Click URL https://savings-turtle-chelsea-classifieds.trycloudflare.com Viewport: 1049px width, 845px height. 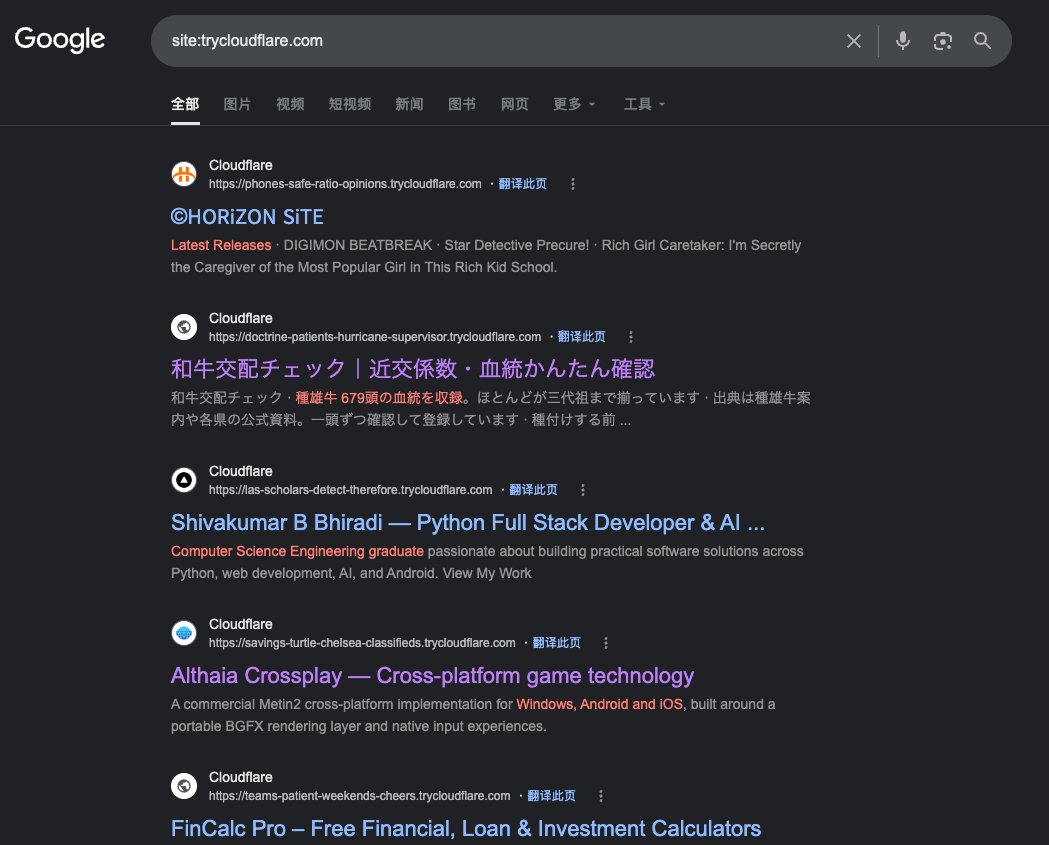[362, 643]
